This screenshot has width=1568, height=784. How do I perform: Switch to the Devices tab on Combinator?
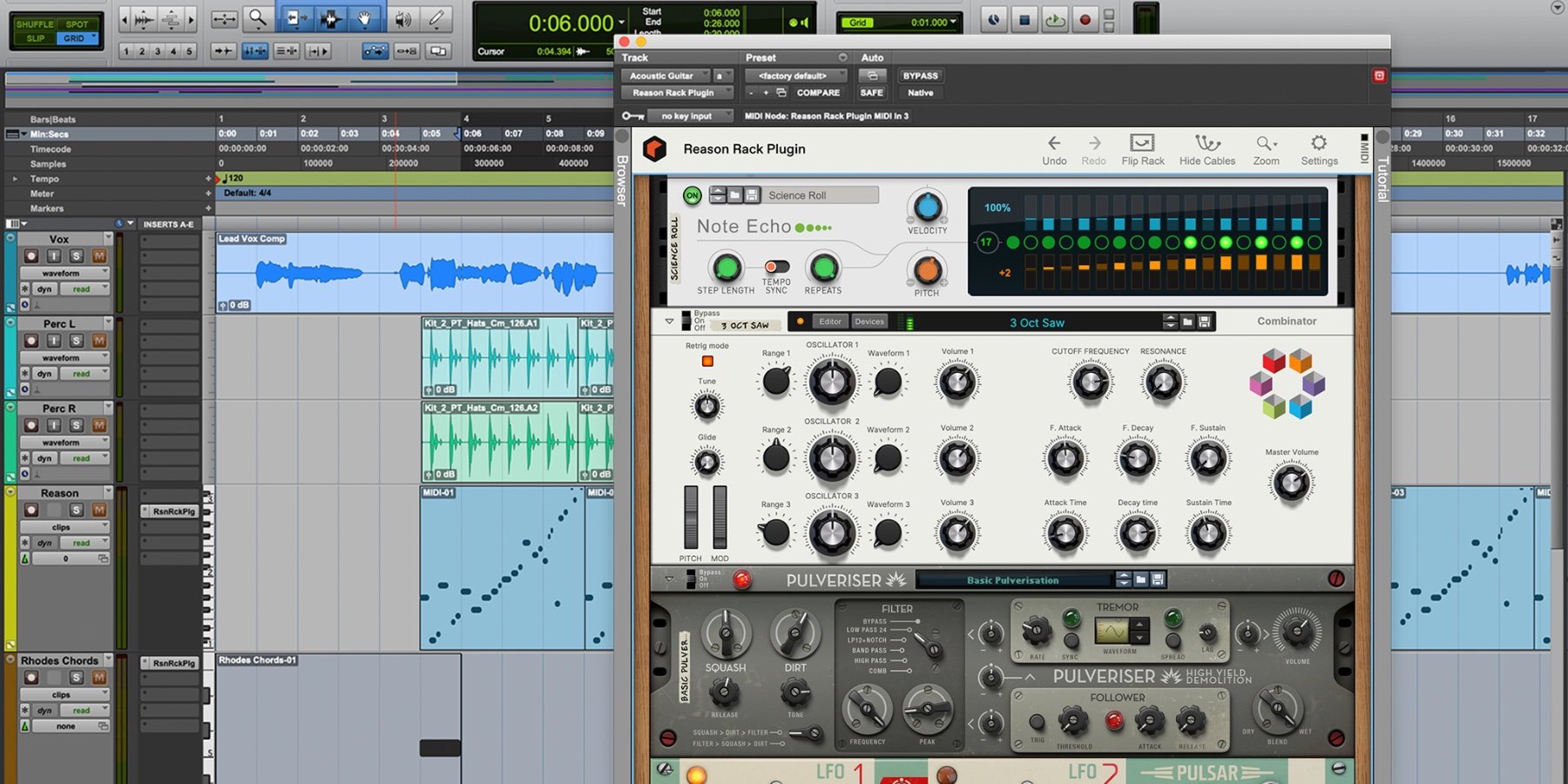[x=868, y=321]
